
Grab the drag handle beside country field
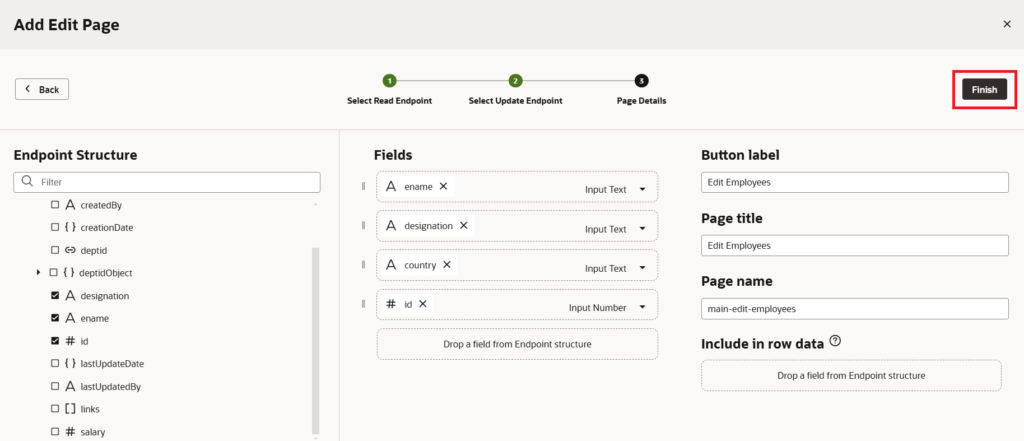(x=364, y=265)
